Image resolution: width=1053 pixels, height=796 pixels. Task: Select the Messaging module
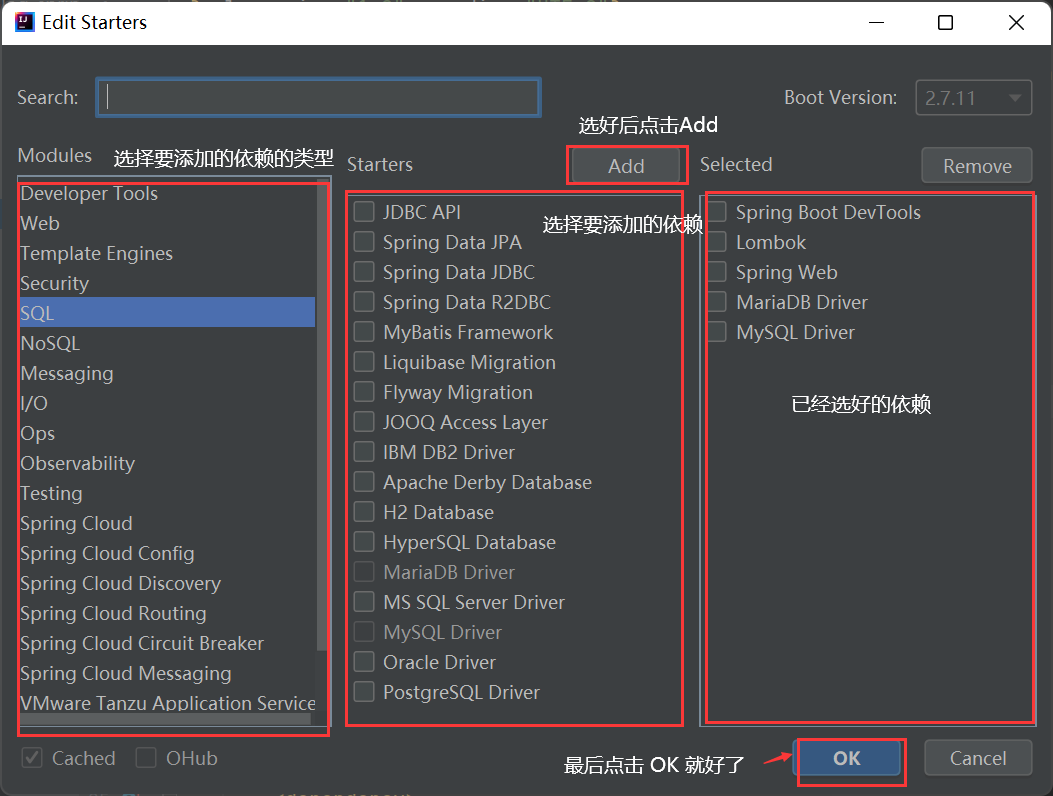coord(167,373)
